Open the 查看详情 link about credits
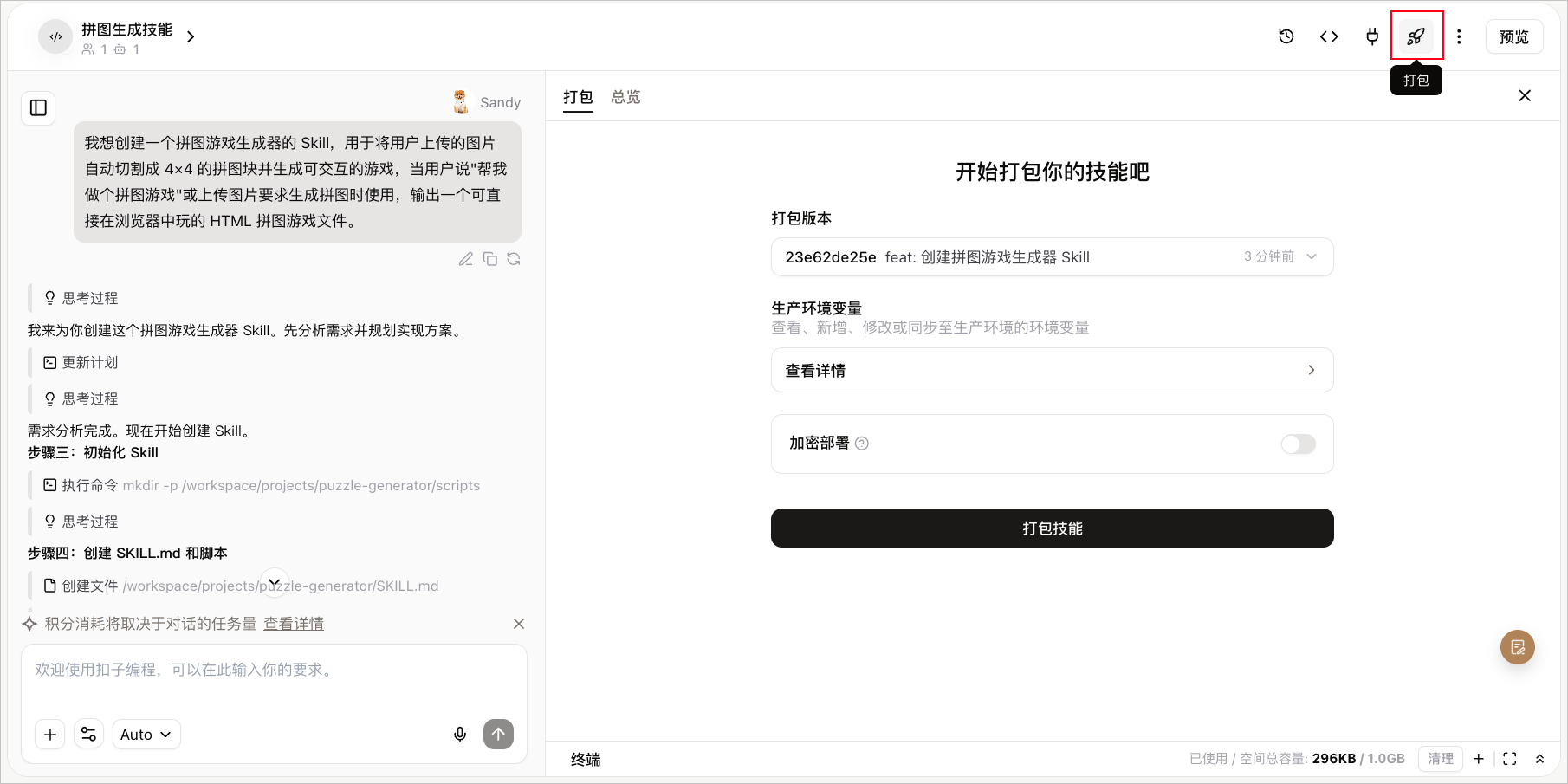The image size is (1568, 784). tap(294, 624)
